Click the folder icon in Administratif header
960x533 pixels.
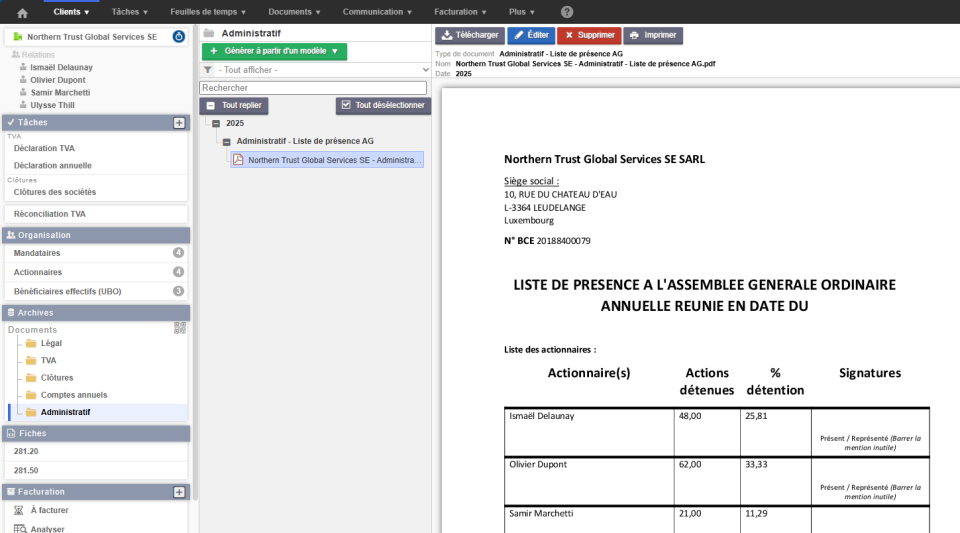click(209, 33)
